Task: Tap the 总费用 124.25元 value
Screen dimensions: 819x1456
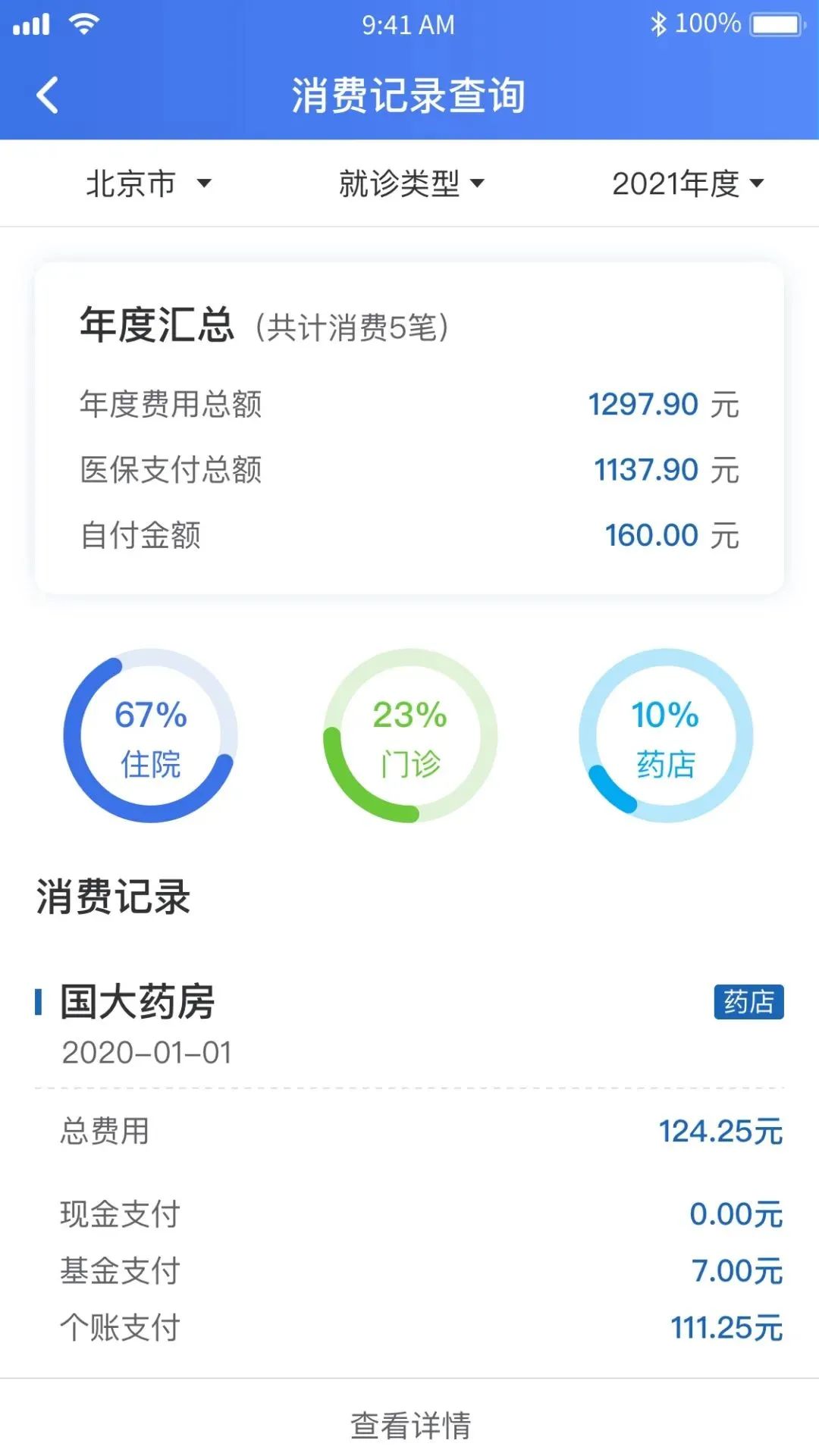Action: click(x=720, y=1132)
